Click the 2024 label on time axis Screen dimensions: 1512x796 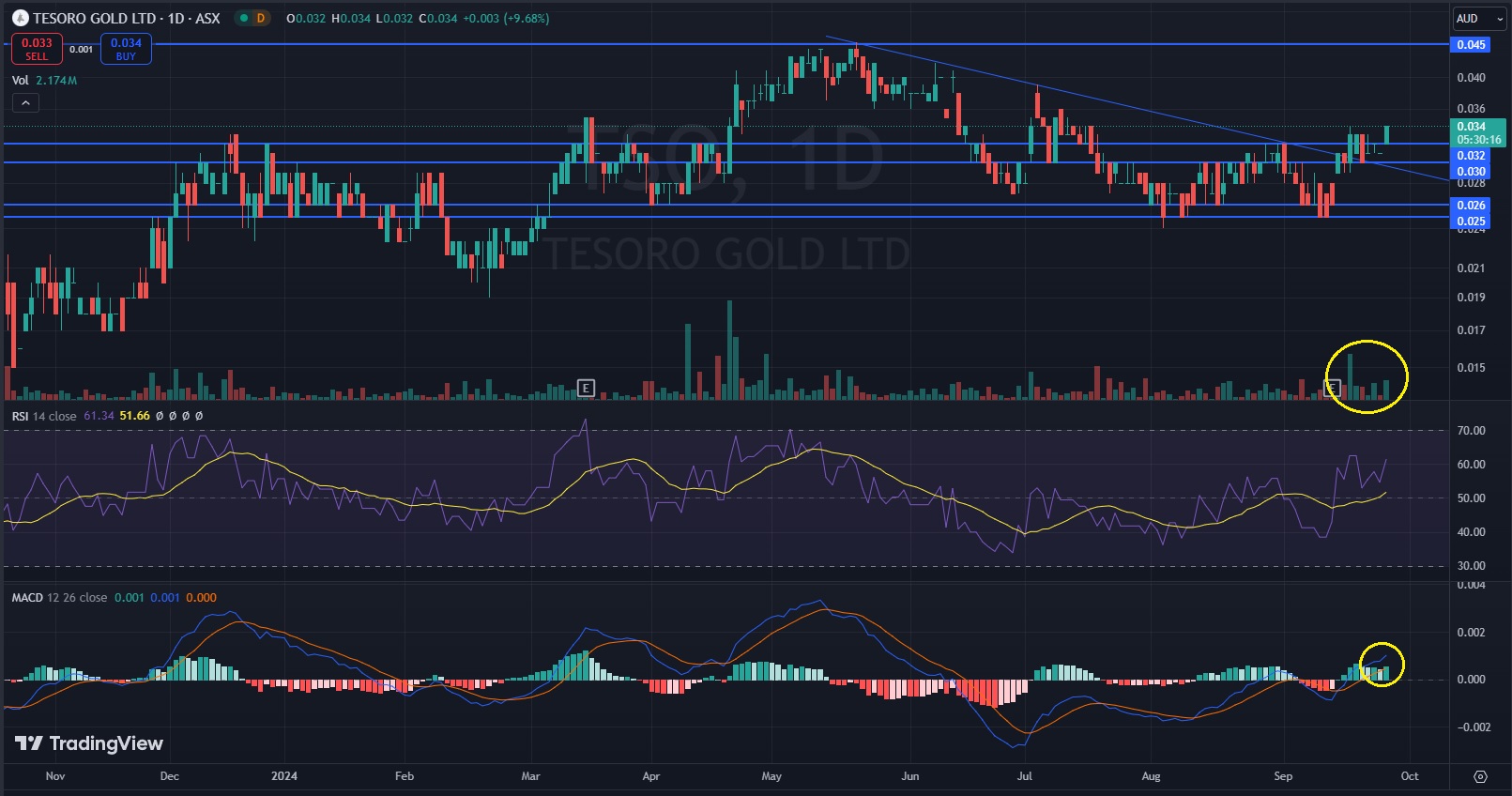point(284,776)
